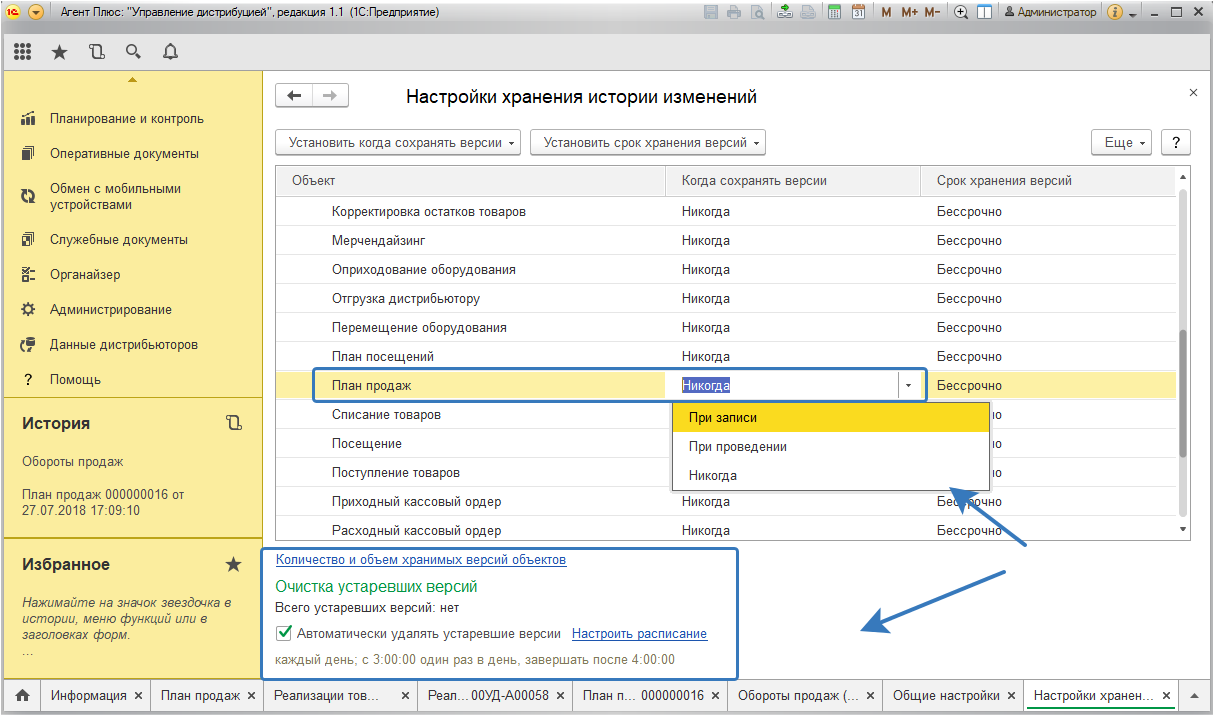
Task: Open the Еще dropdown menu
Action: (1122, 143)
